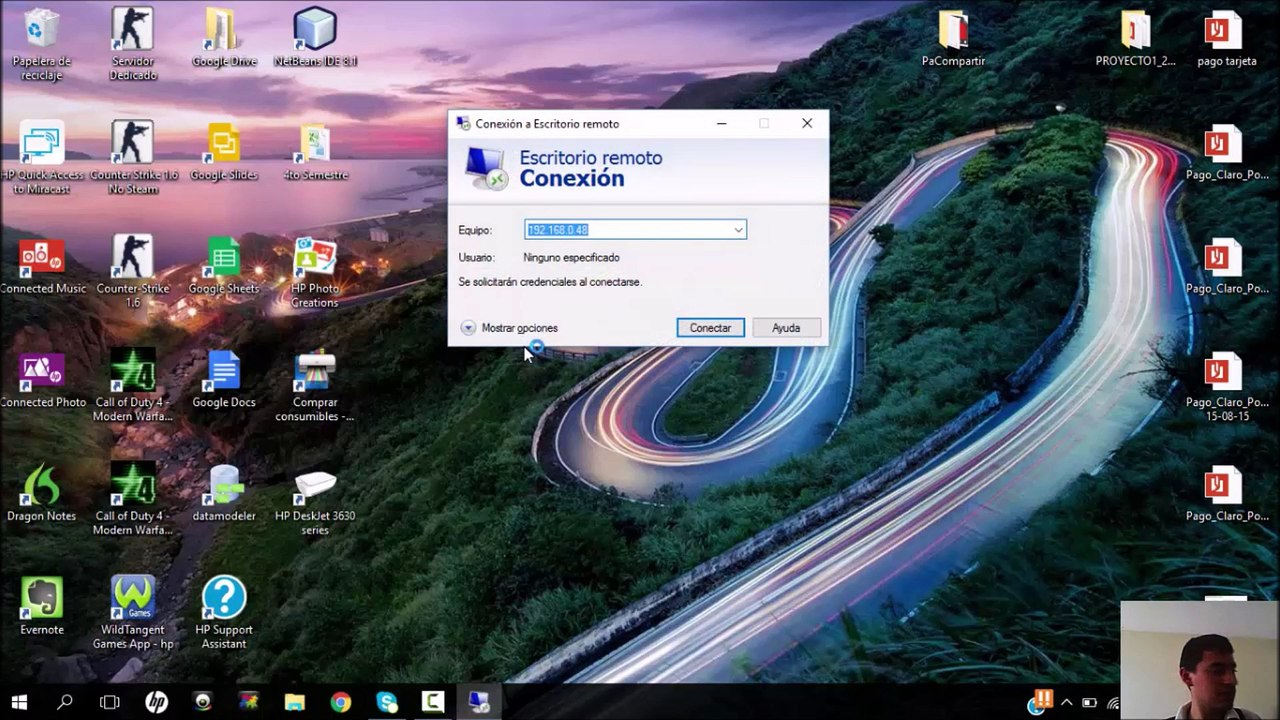1280x720 pixels.
Task: Select the NetBeans IDE 8.1 icon
Action: click(x=315, y=38)
